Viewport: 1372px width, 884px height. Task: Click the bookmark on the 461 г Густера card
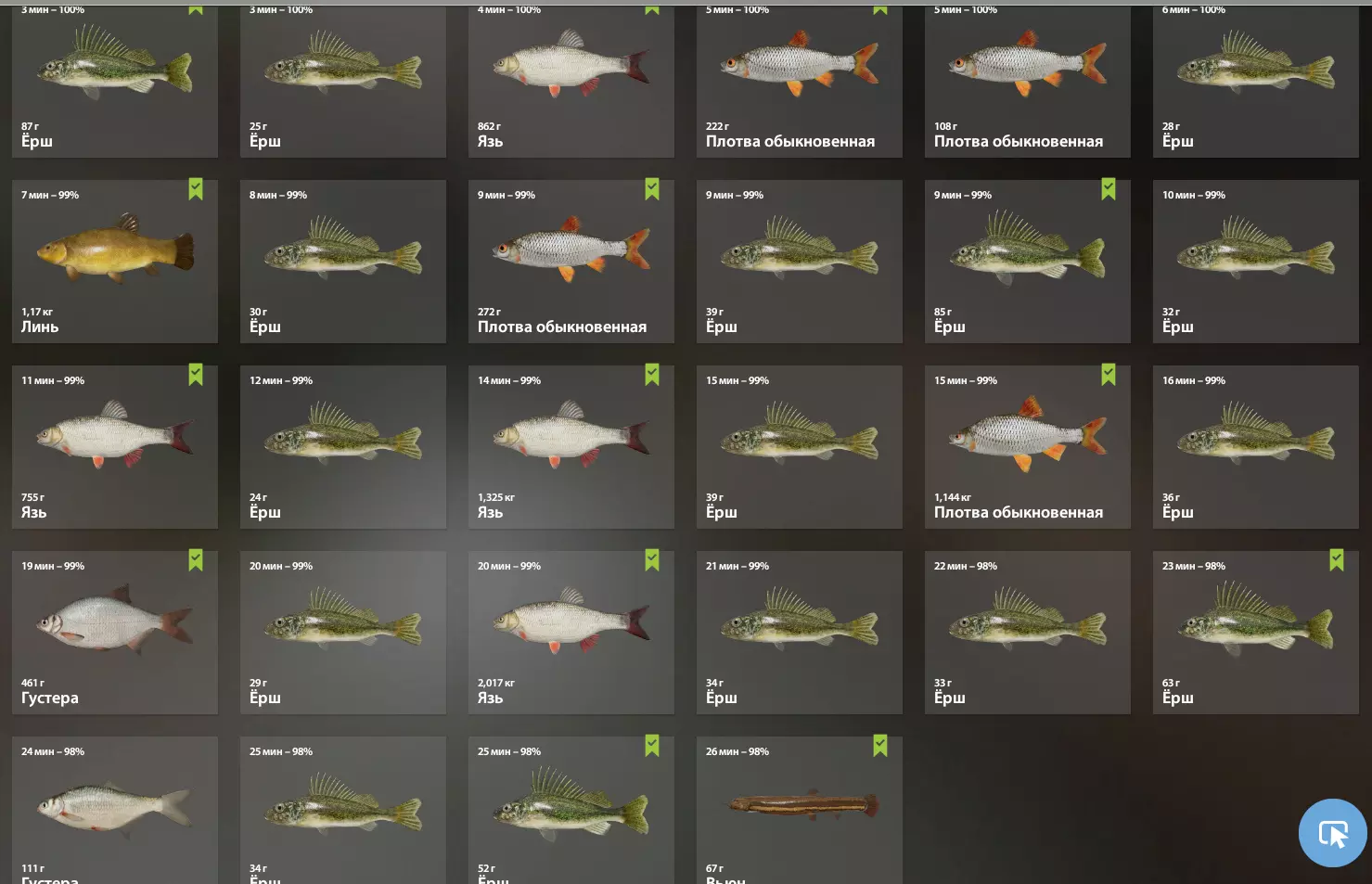[196, 560]
